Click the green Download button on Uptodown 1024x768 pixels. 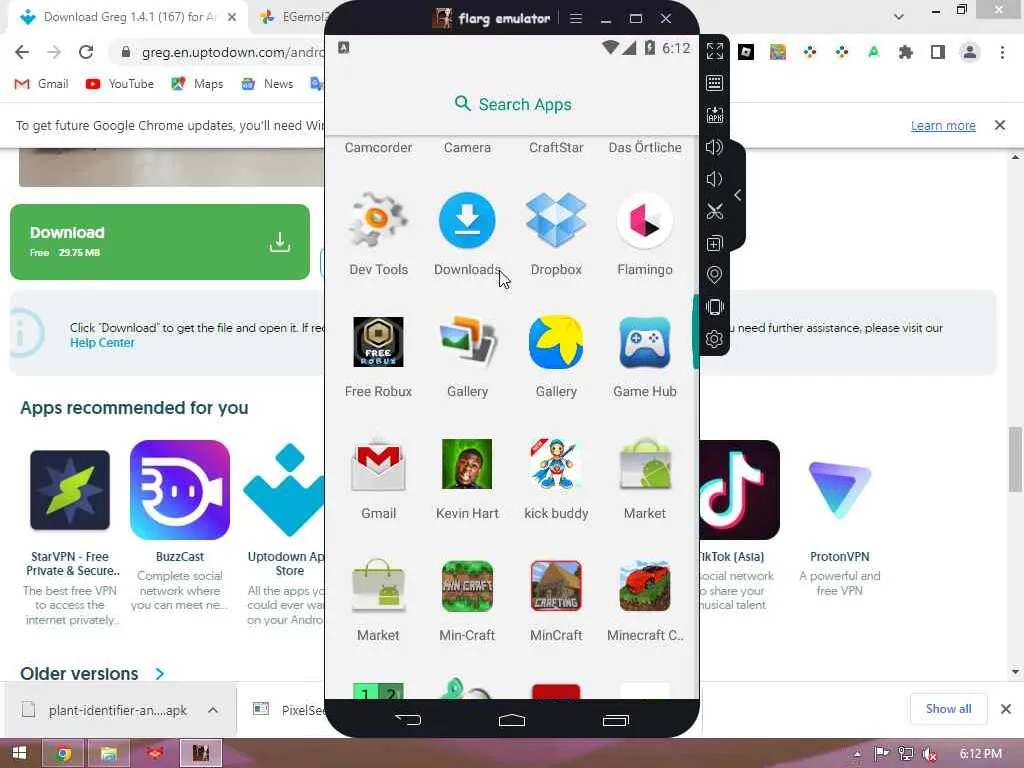[160, 242]
